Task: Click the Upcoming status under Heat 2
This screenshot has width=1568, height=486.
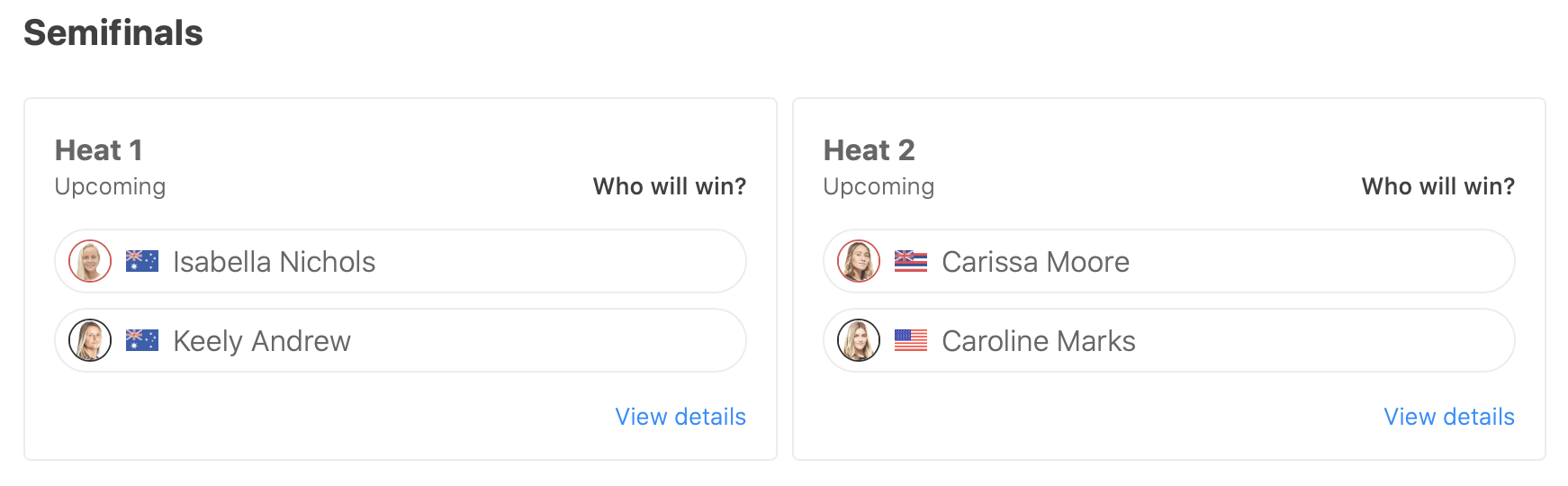Action: pos(879,186)
